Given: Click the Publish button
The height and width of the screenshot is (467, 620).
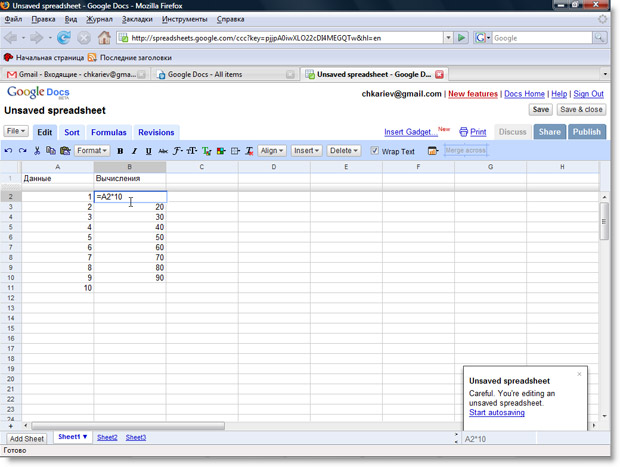Looking at the screenshot, I should pos(587,132).
